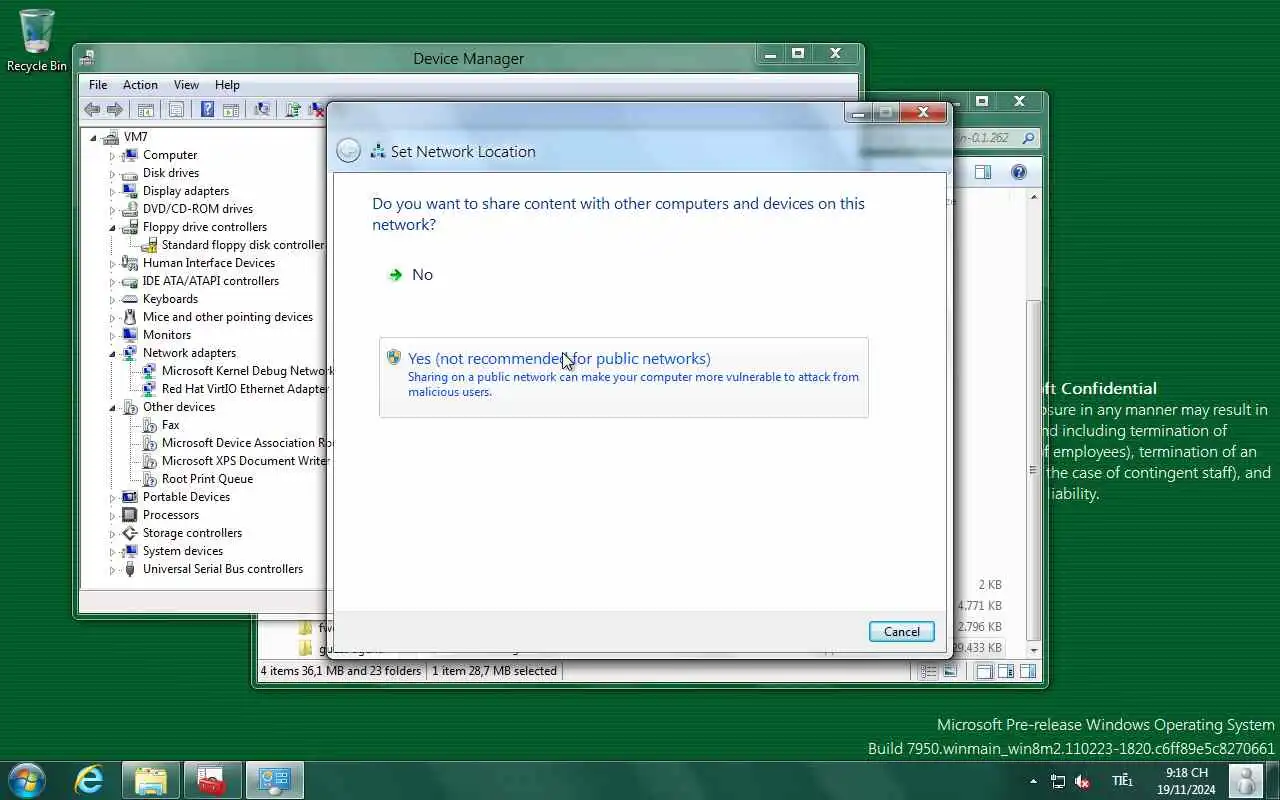Screen dimensions: 1280x800
Task: Expand the Universal Serial Bus controllers node
Action: click(112, 569)
